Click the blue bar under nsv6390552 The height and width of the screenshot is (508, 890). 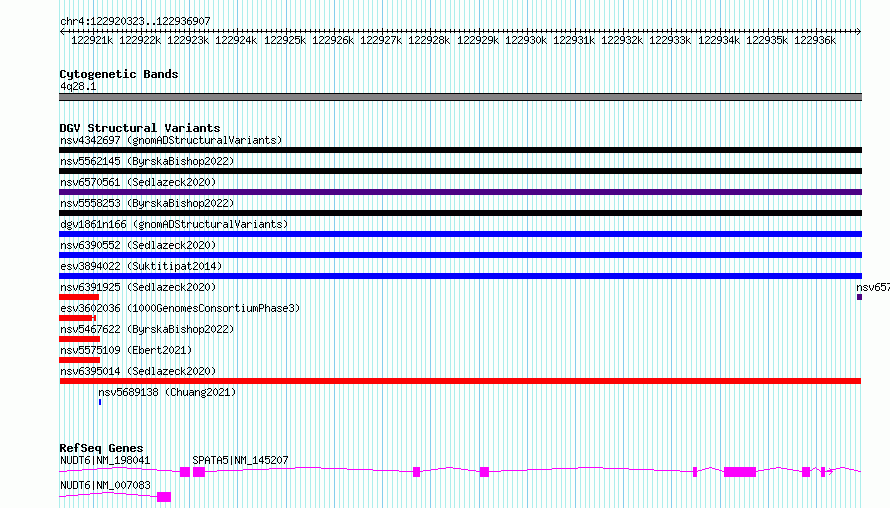tap(460, 255)
